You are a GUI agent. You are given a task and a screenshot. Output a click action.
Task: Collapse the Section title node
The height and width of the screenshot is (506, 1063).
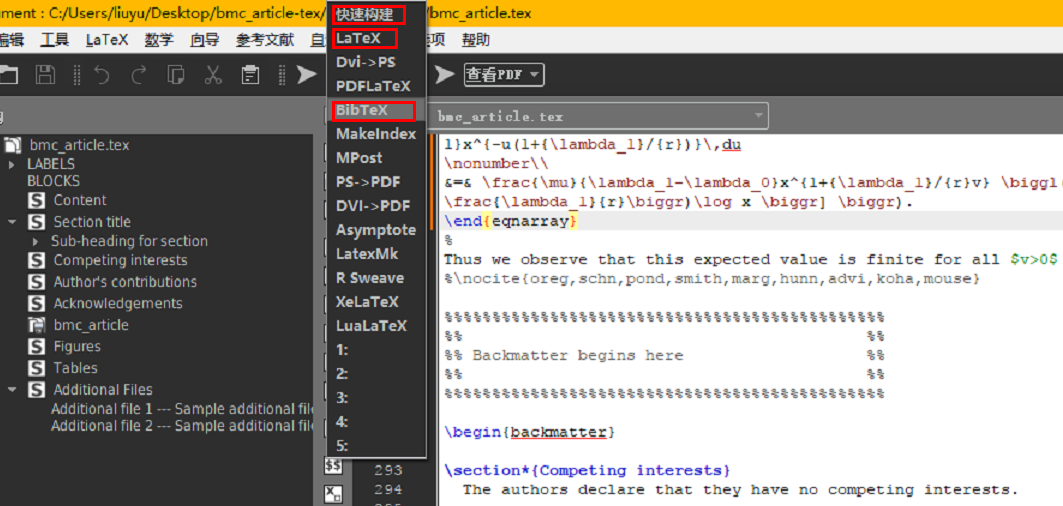12,222
